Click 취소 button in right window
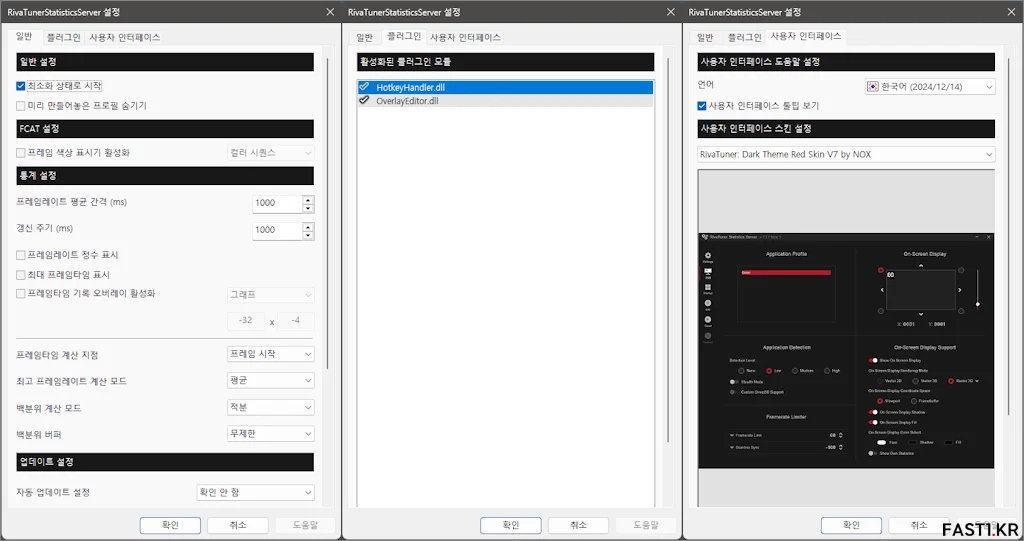The image size is (1024, 541). [919, 525]
